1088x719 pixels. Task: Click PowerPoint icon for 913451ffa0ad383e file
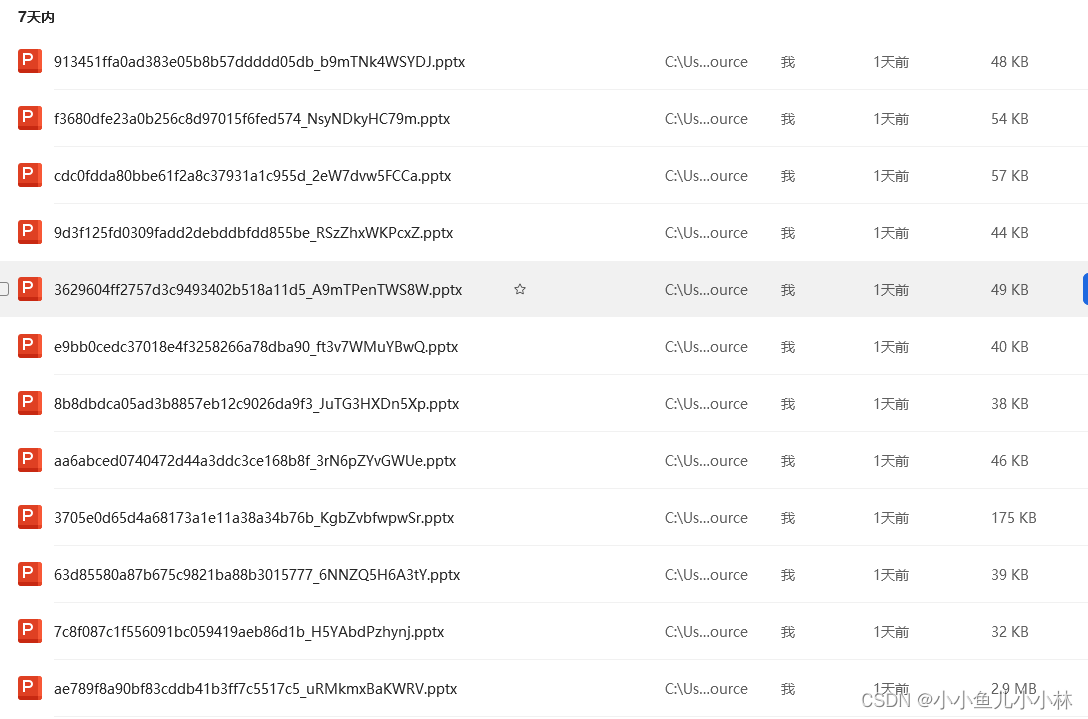point(30,61)
